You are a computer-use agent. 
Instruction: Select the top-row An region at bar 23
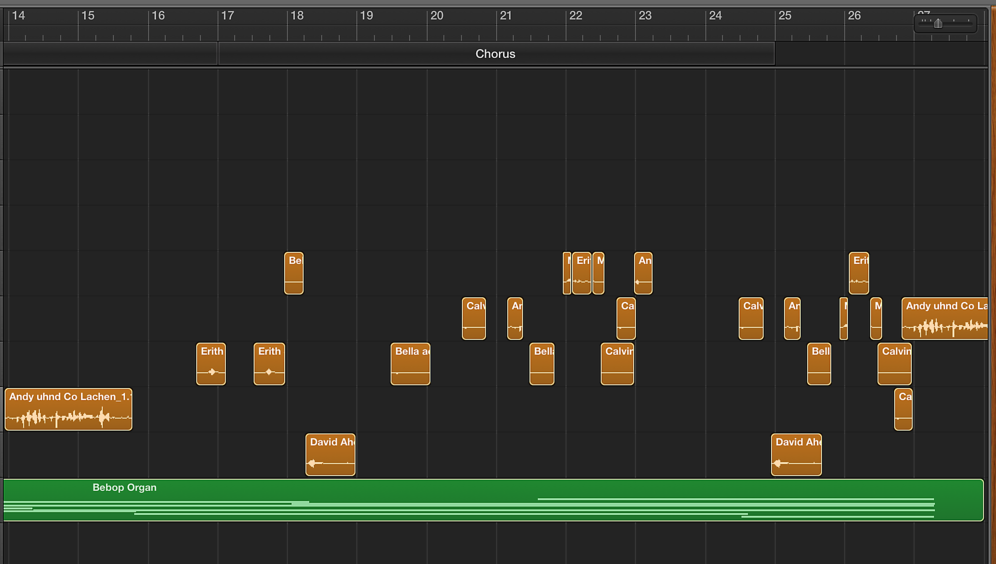[643, 273]
